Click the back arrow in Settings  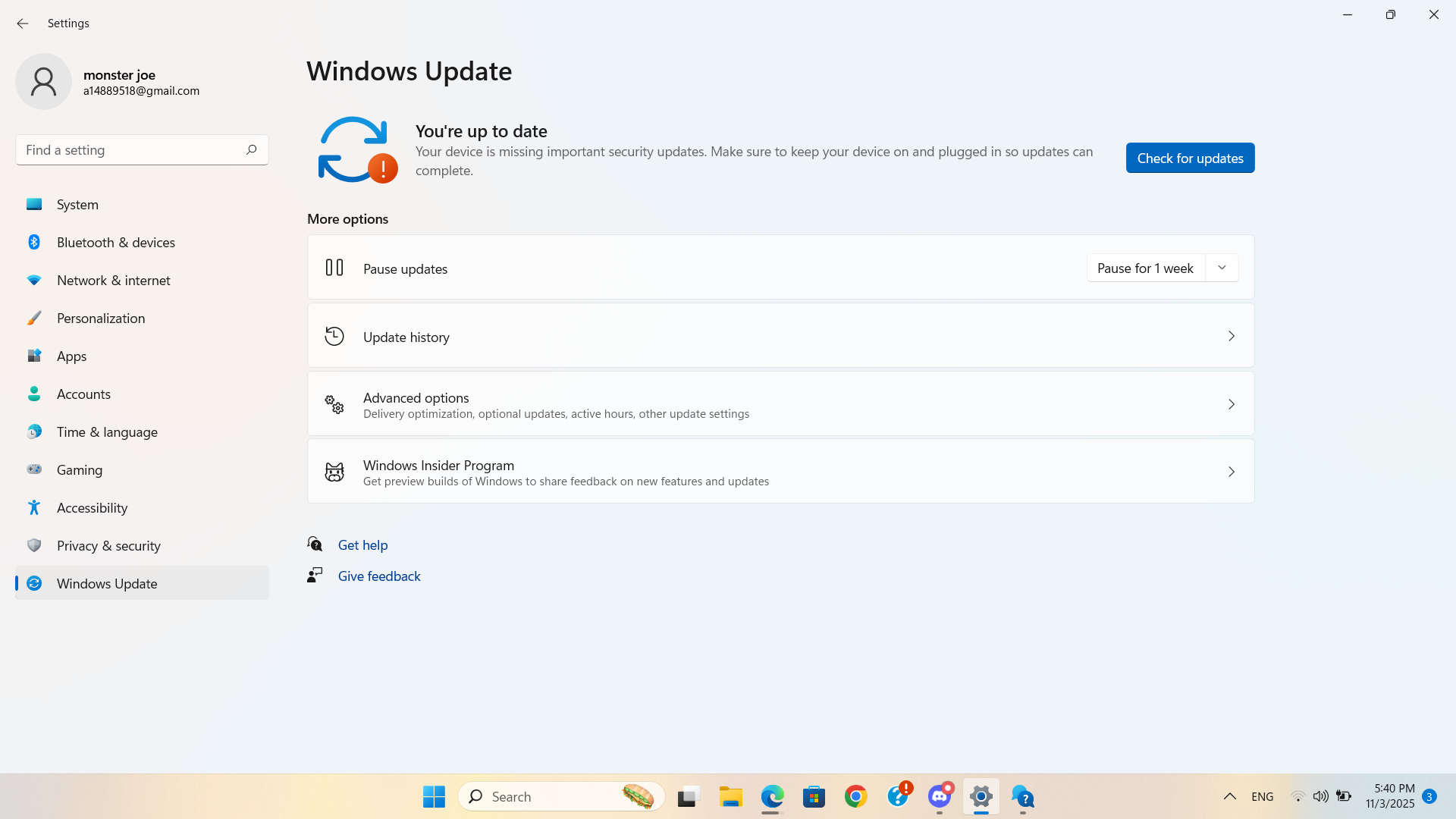pyautogui.click(x=22, y=24)
